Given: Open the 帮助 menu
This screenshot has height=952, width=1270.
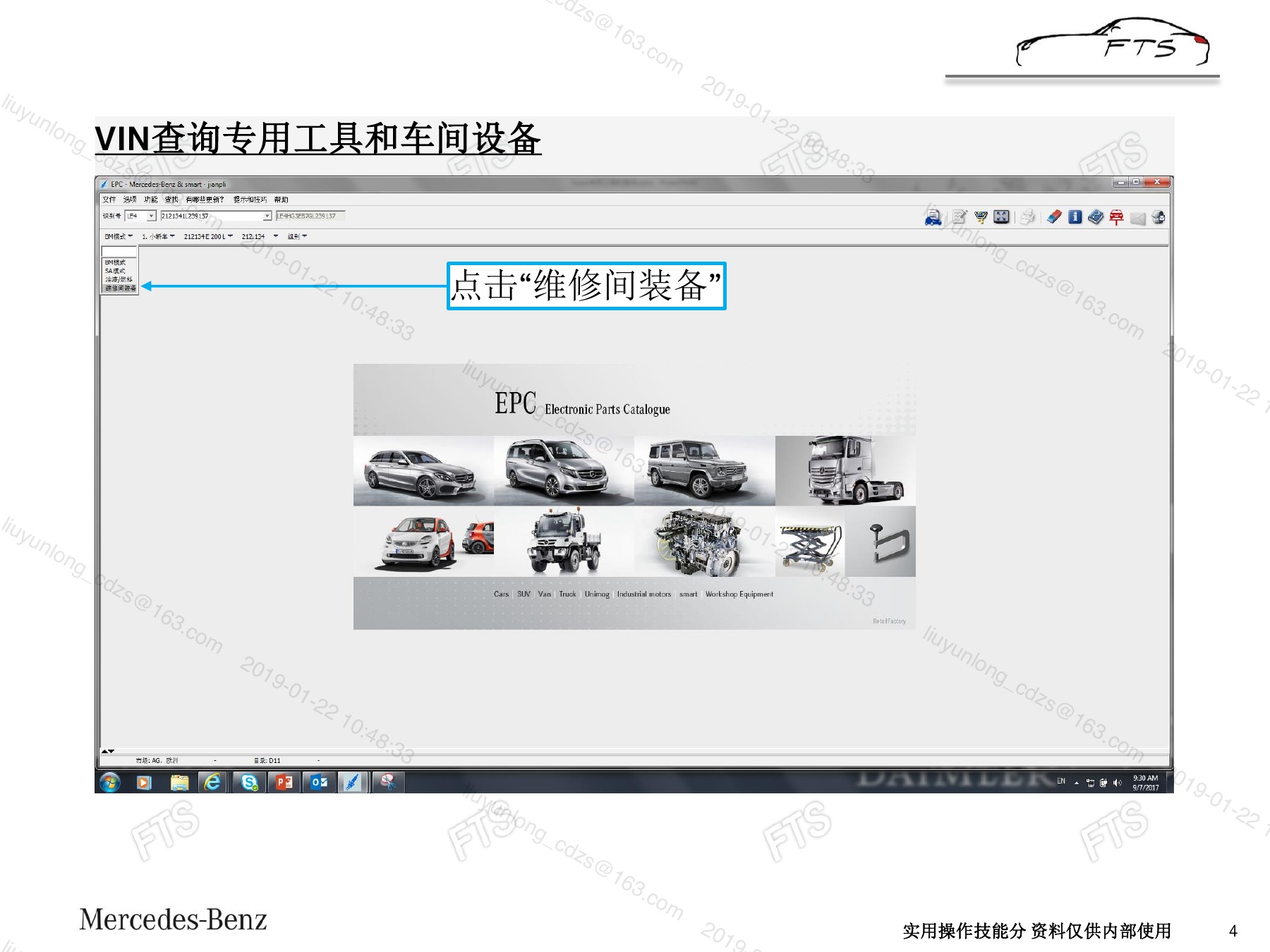Looking at the screenshot, I should click(x=281, y=200).
